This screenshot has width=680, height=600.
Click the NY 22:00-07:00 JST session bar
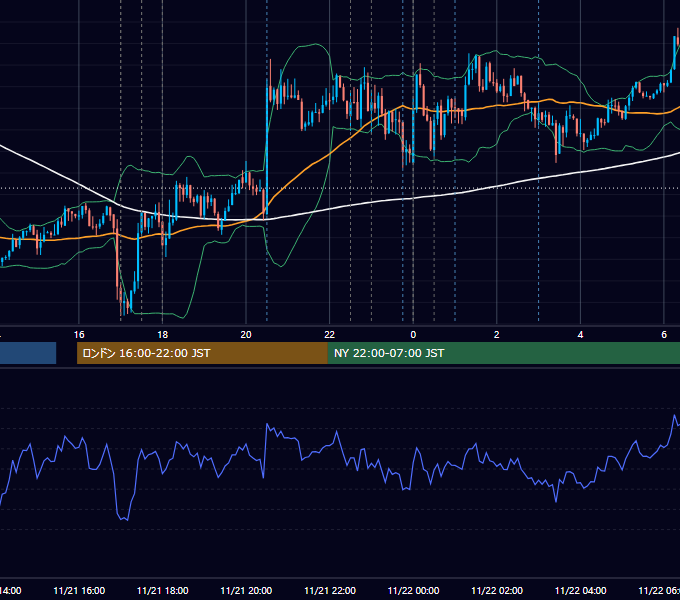pos(503,353)
